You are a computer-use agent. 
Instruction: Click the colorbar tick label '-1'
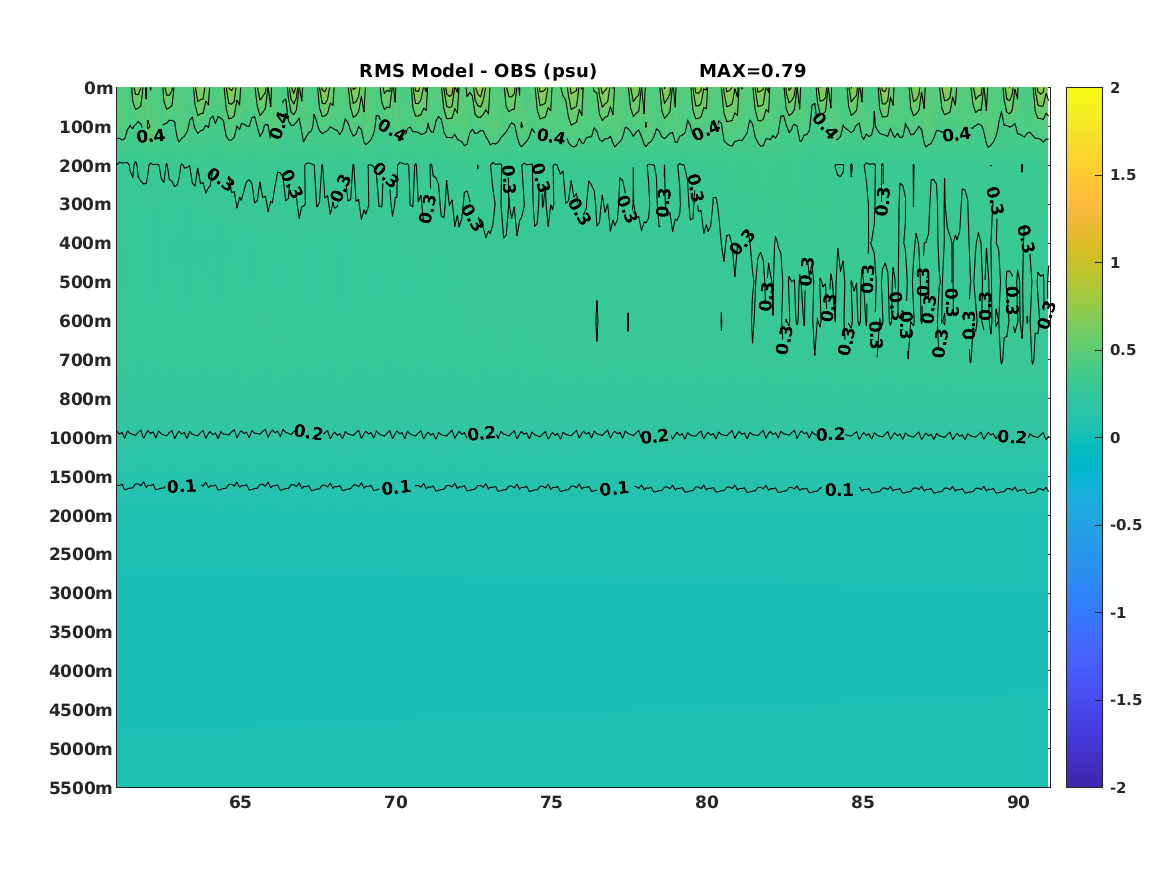click(x=1118, y=612)
